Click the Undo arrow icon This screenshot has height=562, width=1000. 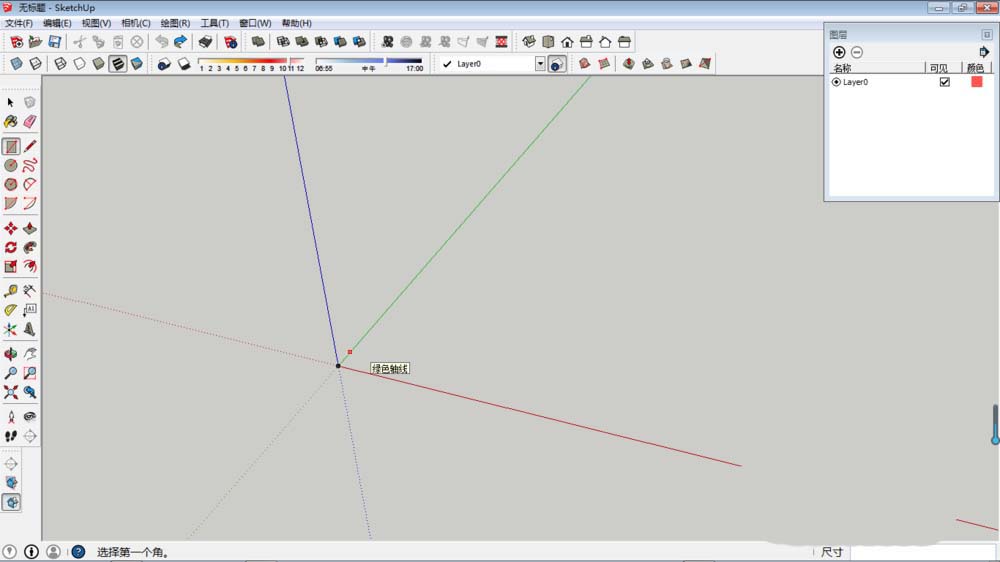[x=161, y=42]
